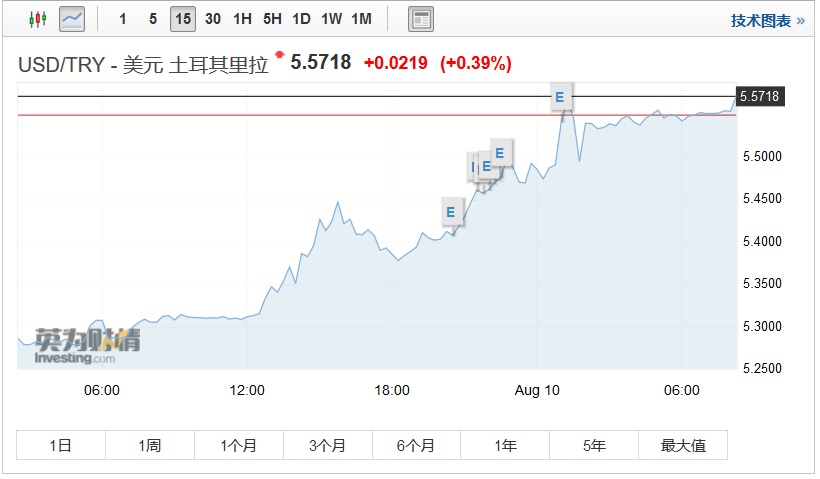
Task: Click the 5.5718 current price label
Action: pos(759,96)
